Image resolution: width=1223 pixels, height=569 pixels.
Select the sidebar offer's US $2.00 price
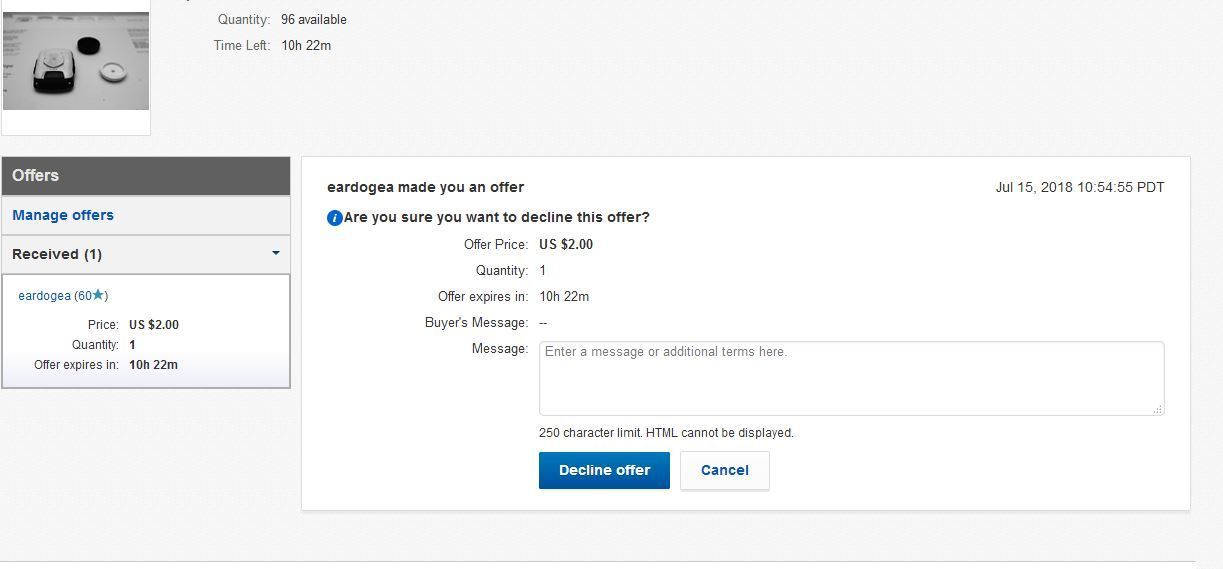click(154, 325)
